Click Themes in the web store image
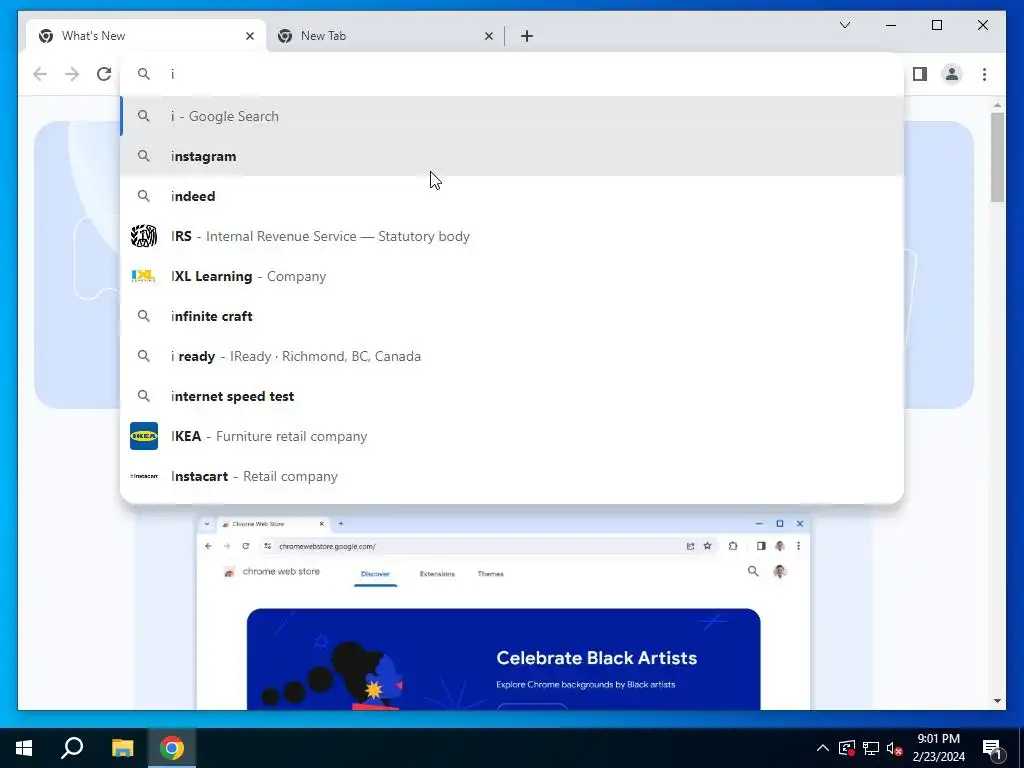 click(490, 574)
